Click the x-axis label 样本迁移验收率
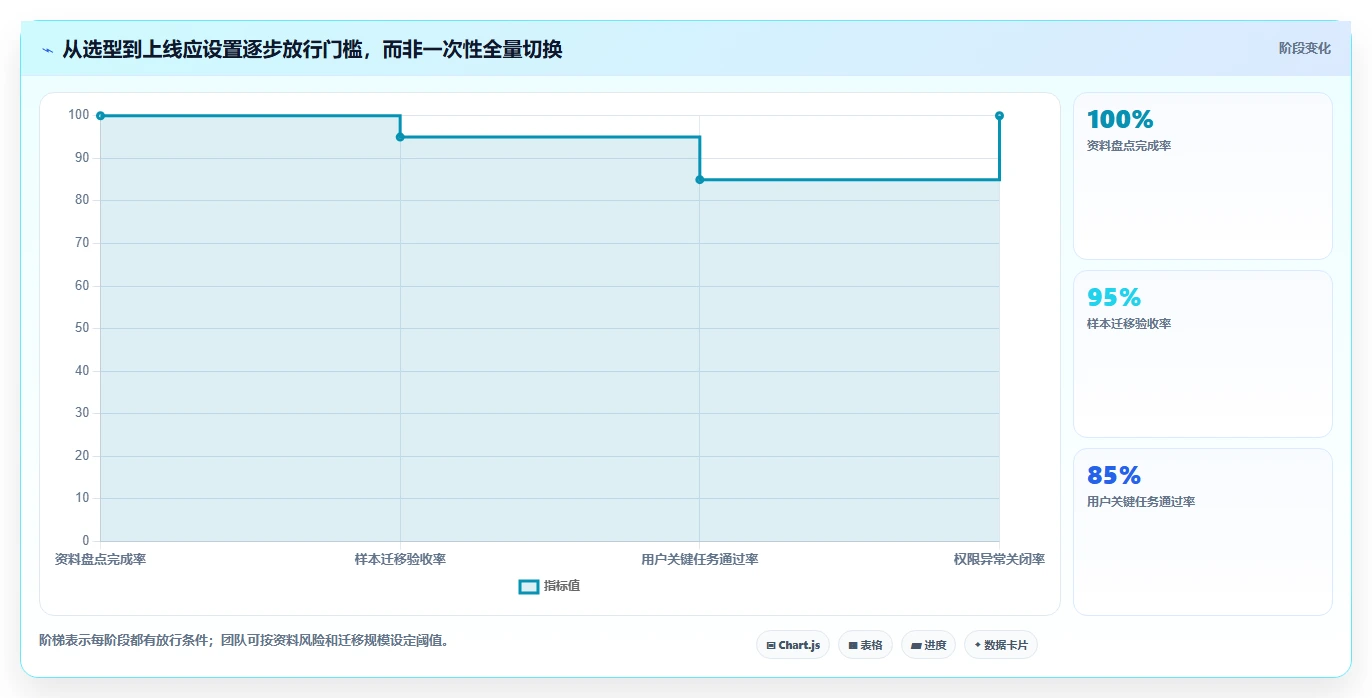 (400, 559)
